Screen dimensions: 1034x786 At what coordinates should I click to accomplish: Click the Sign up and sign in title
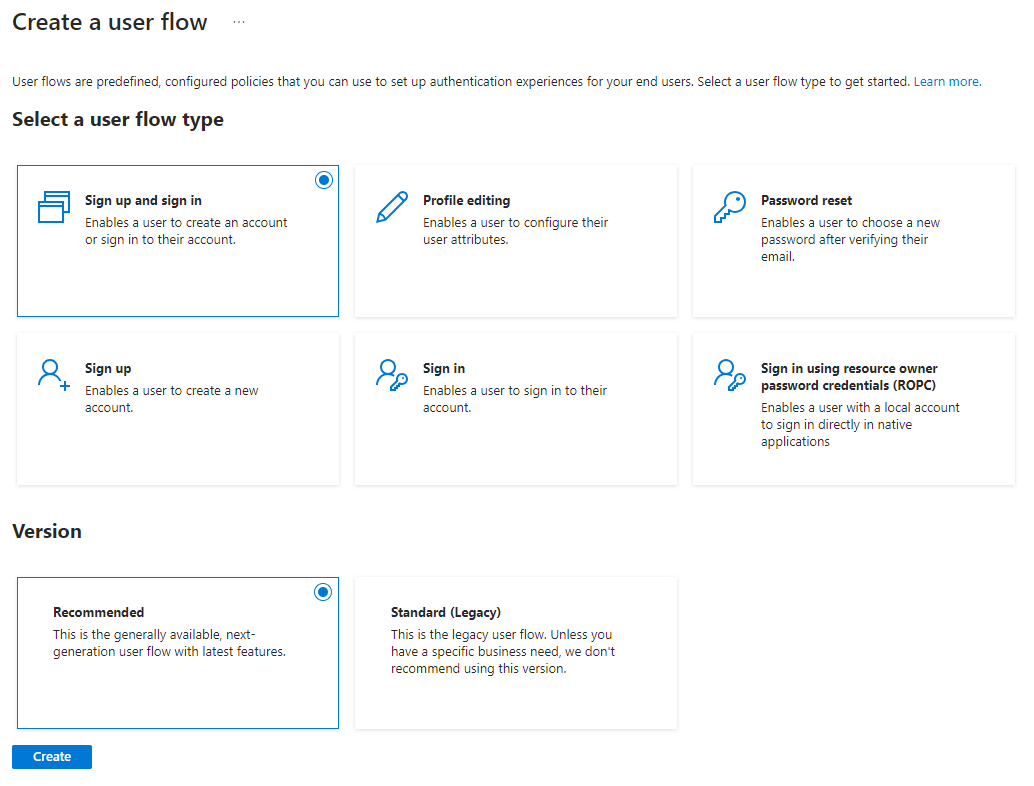pos(143,200)
